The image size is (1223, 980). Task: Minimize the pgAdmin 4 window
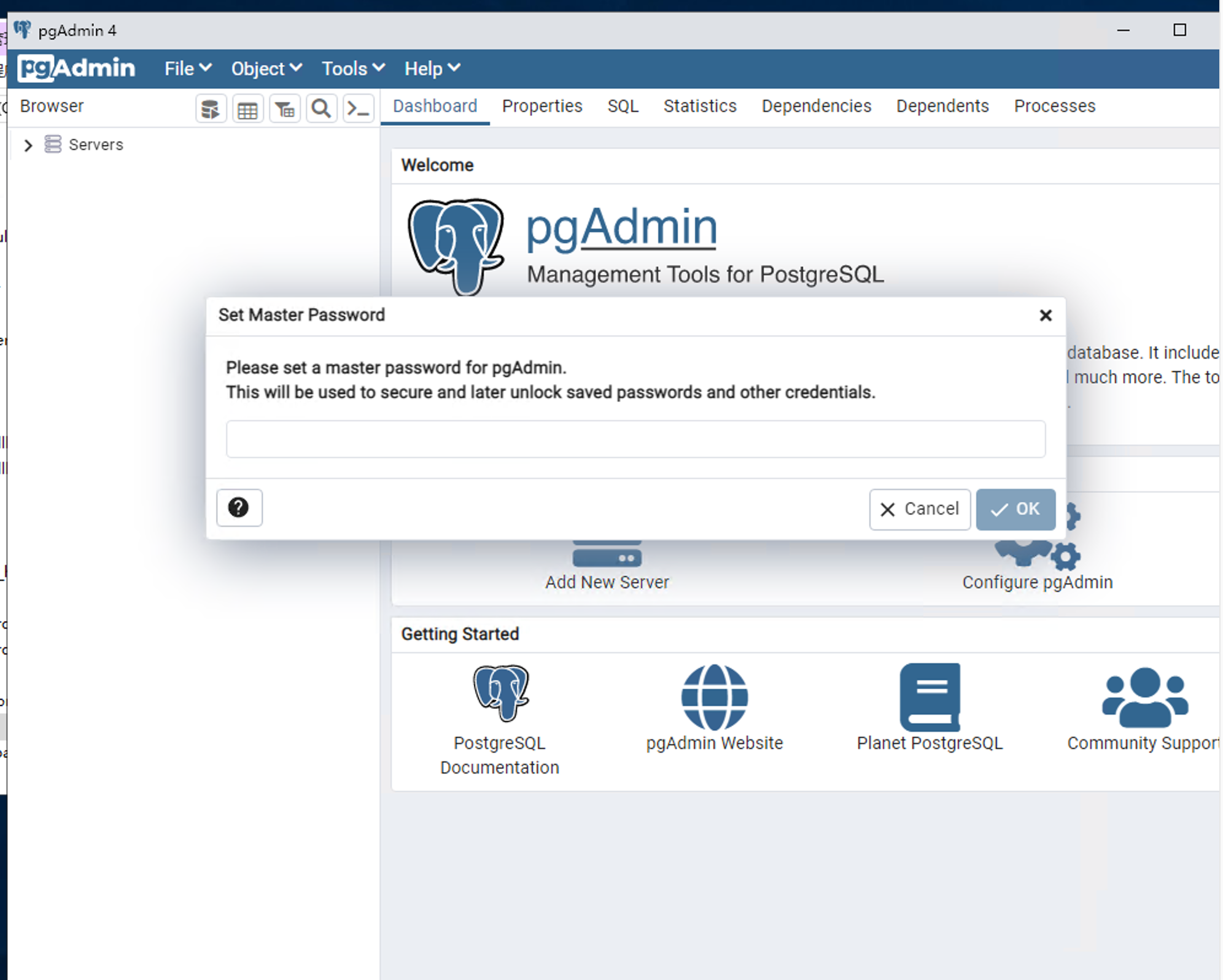tap(1123, 29)
